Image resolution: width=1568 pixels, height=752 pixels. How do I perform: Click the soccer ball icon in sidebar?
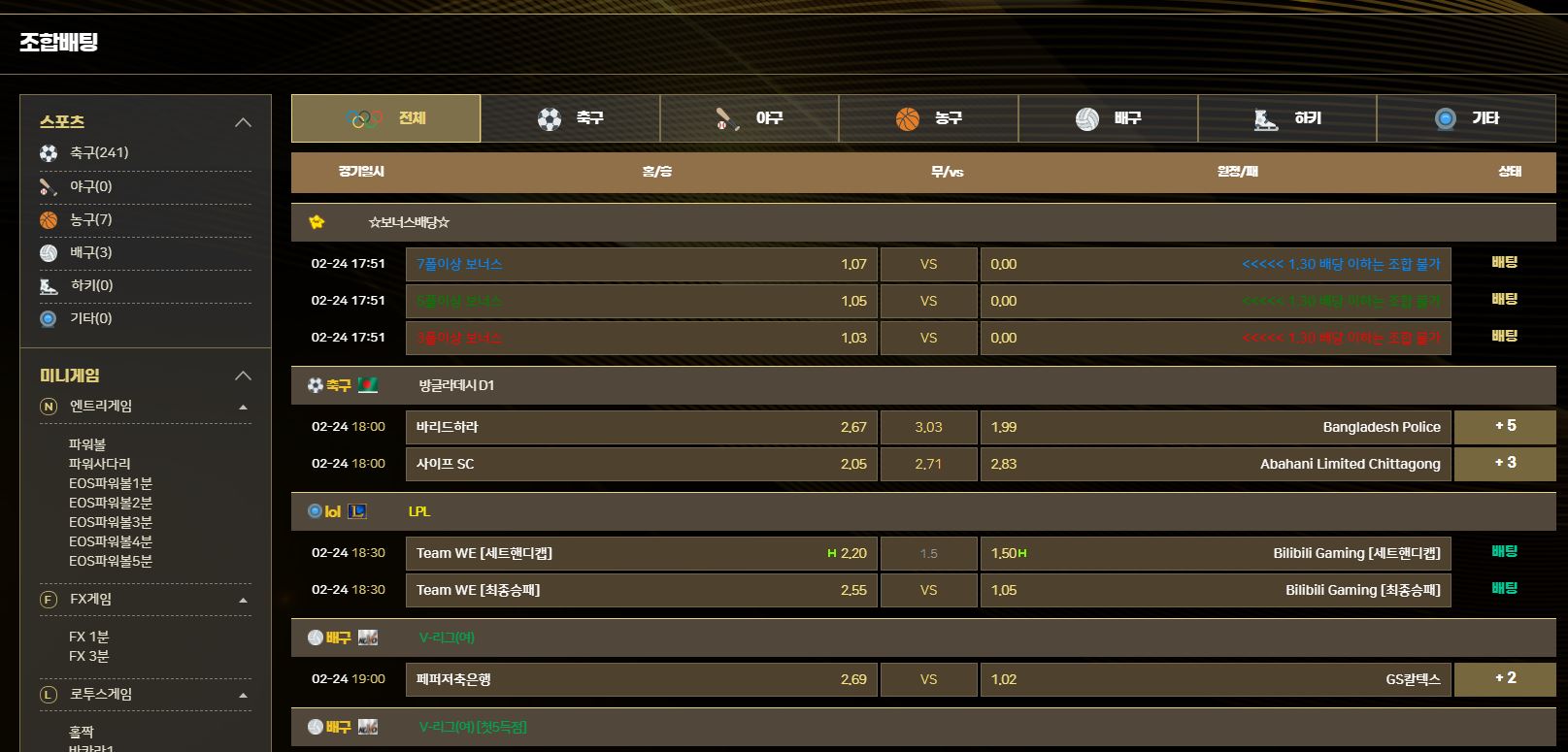click(x=49, y=153)
